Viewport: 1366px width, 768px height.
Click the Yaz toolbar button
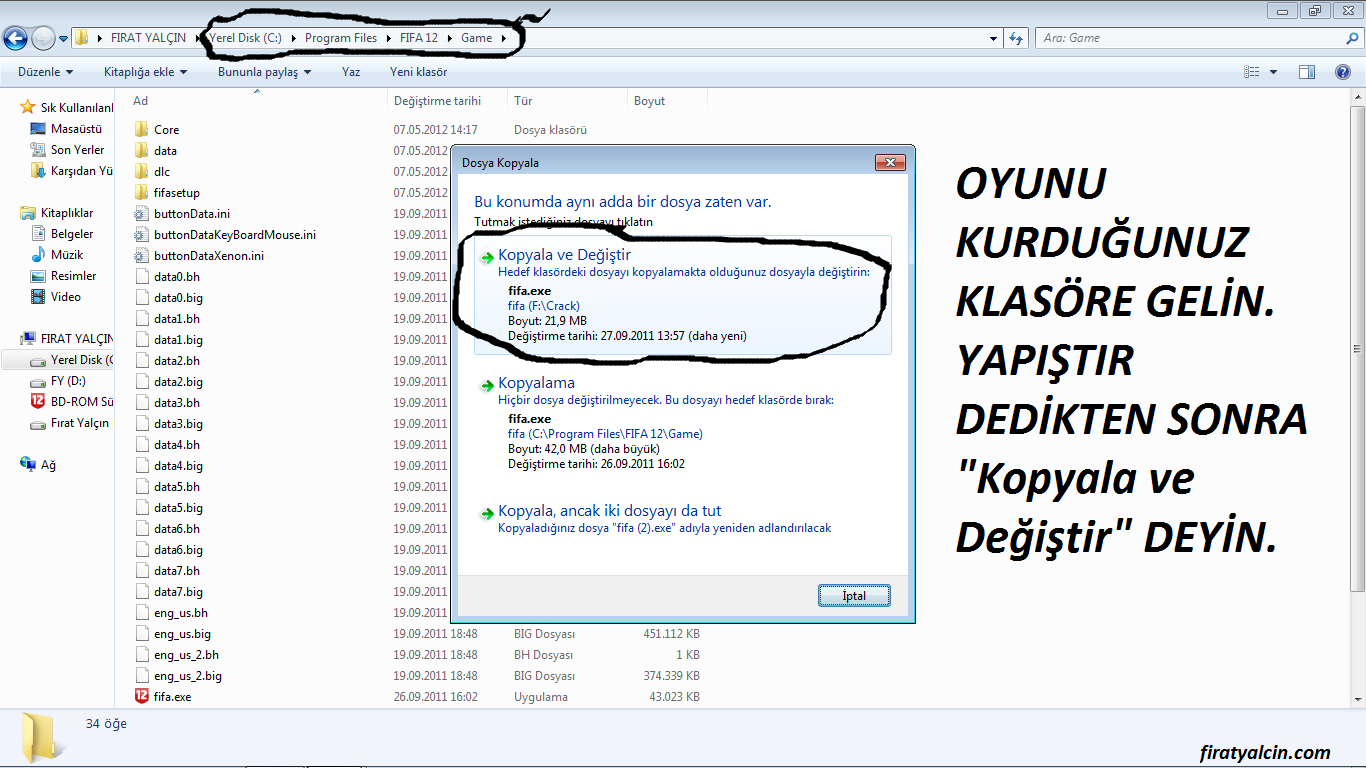click(x=351, y=72)
